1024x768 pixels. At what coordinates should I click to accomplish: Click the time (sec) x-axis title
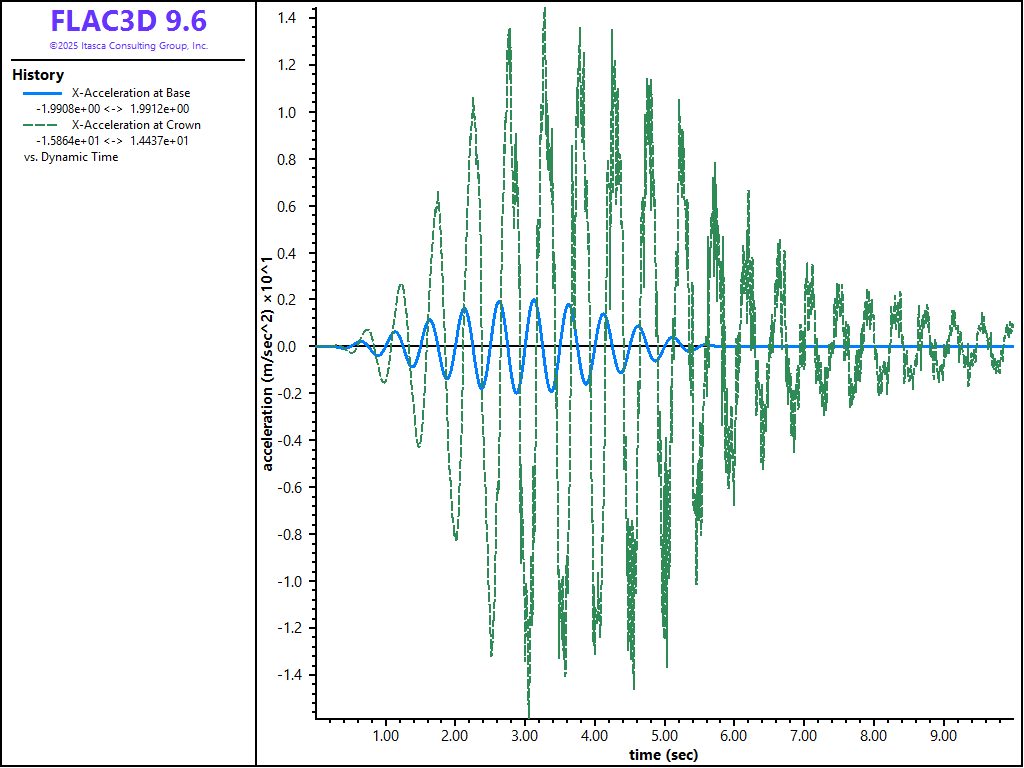663,755
